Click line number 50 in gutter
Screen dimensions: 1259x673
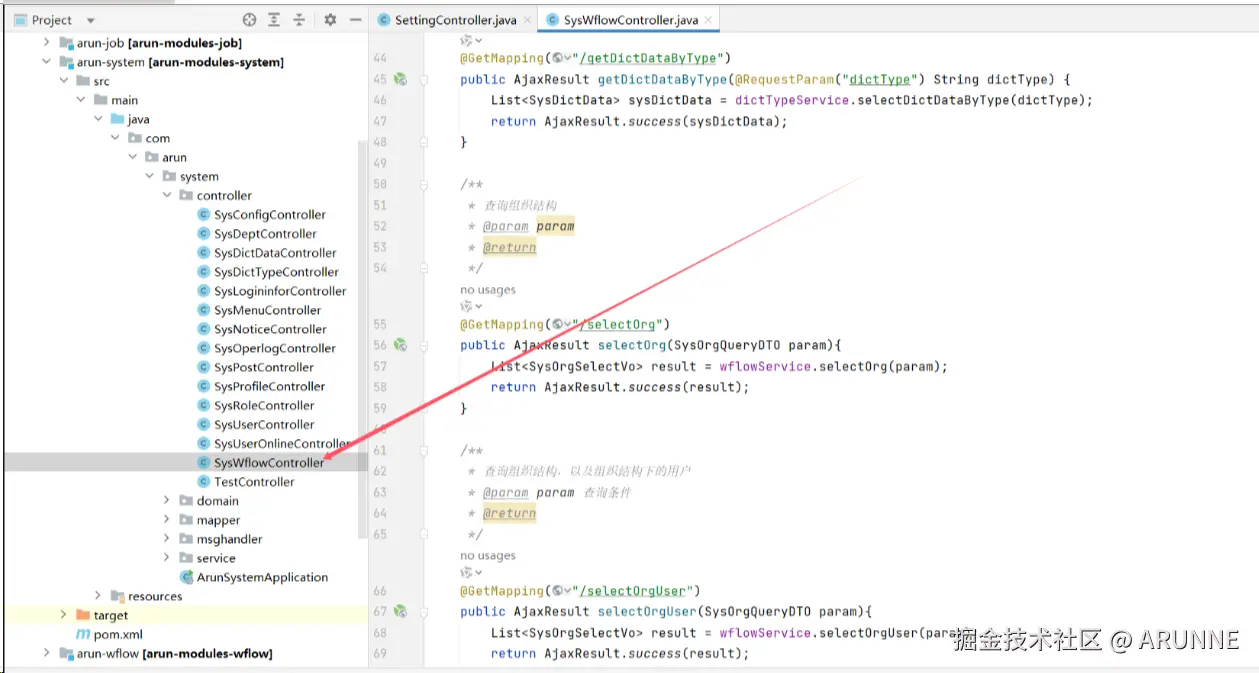(x=379, y=184)
